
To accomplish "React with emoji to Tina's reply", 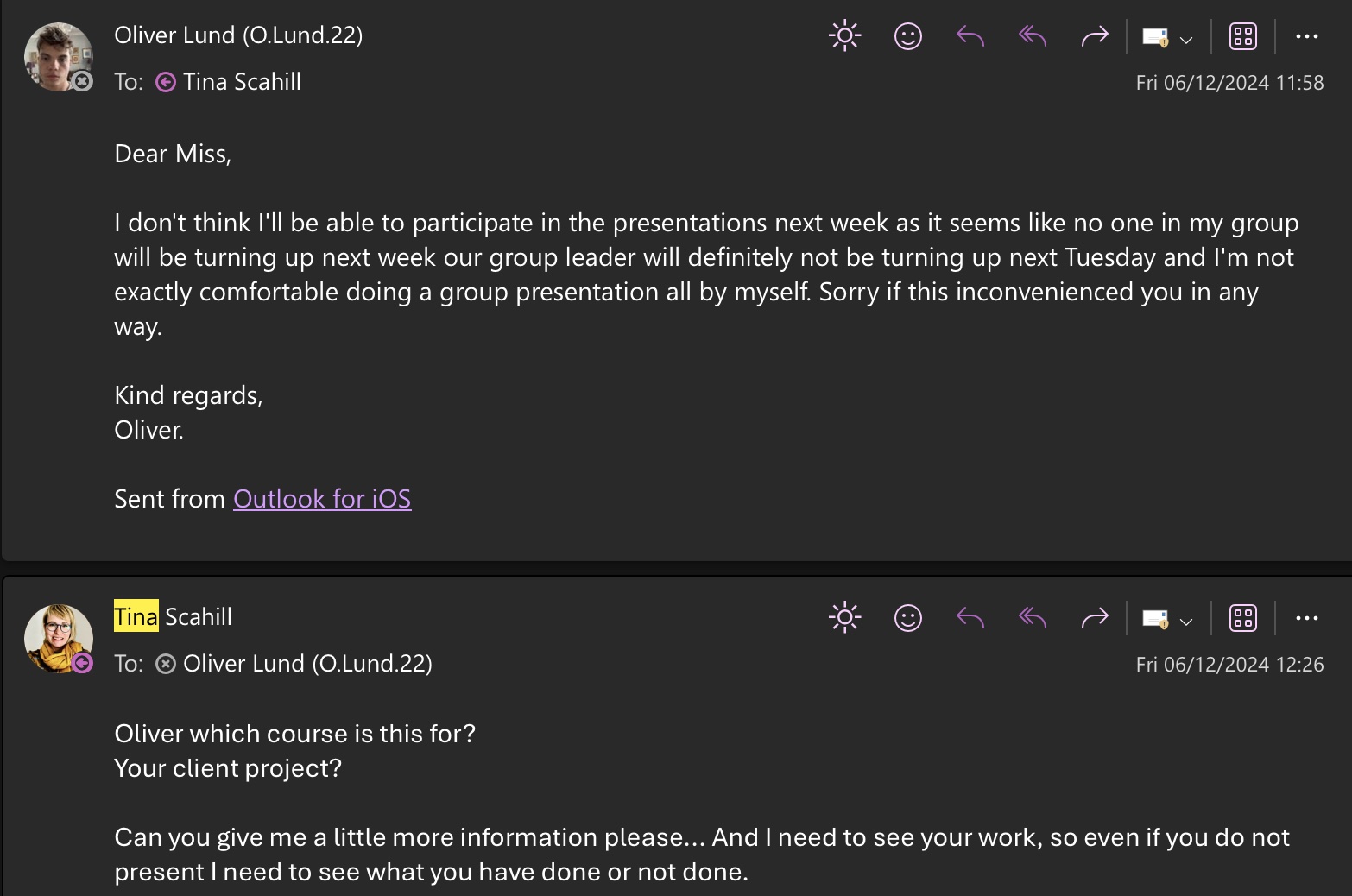I will click(x=907, y=618).
